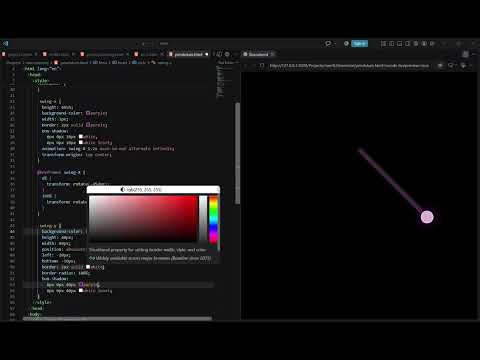Click the white swatch on the last box-shadow line

click(x=81, y=290)
